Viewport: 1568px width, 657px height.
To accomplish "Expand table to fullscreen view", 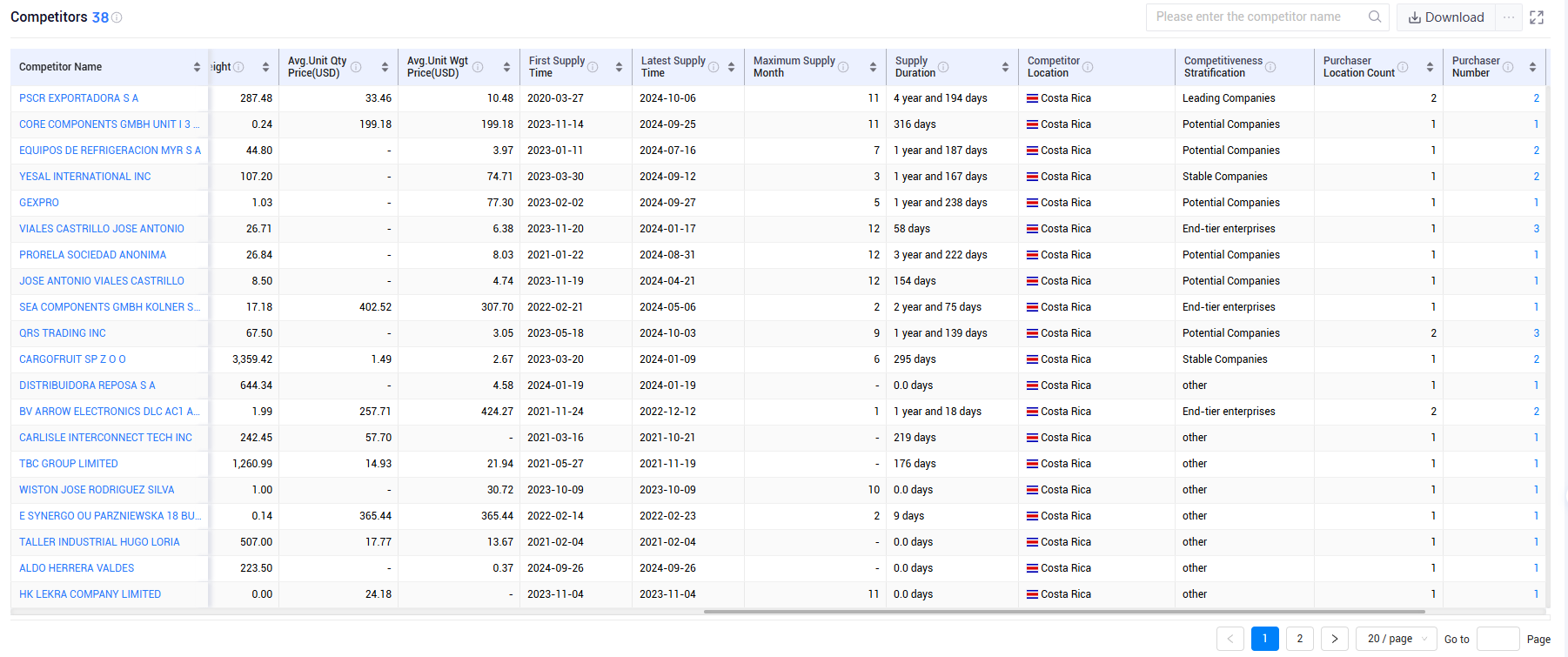I will click(x=1537, y=17).
